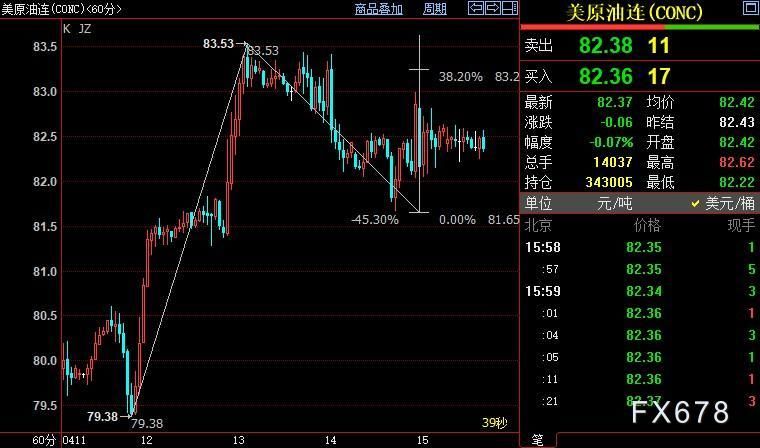Click the date 13 on the time axis
The image size is (760, 448).
(x=238, y=440)
